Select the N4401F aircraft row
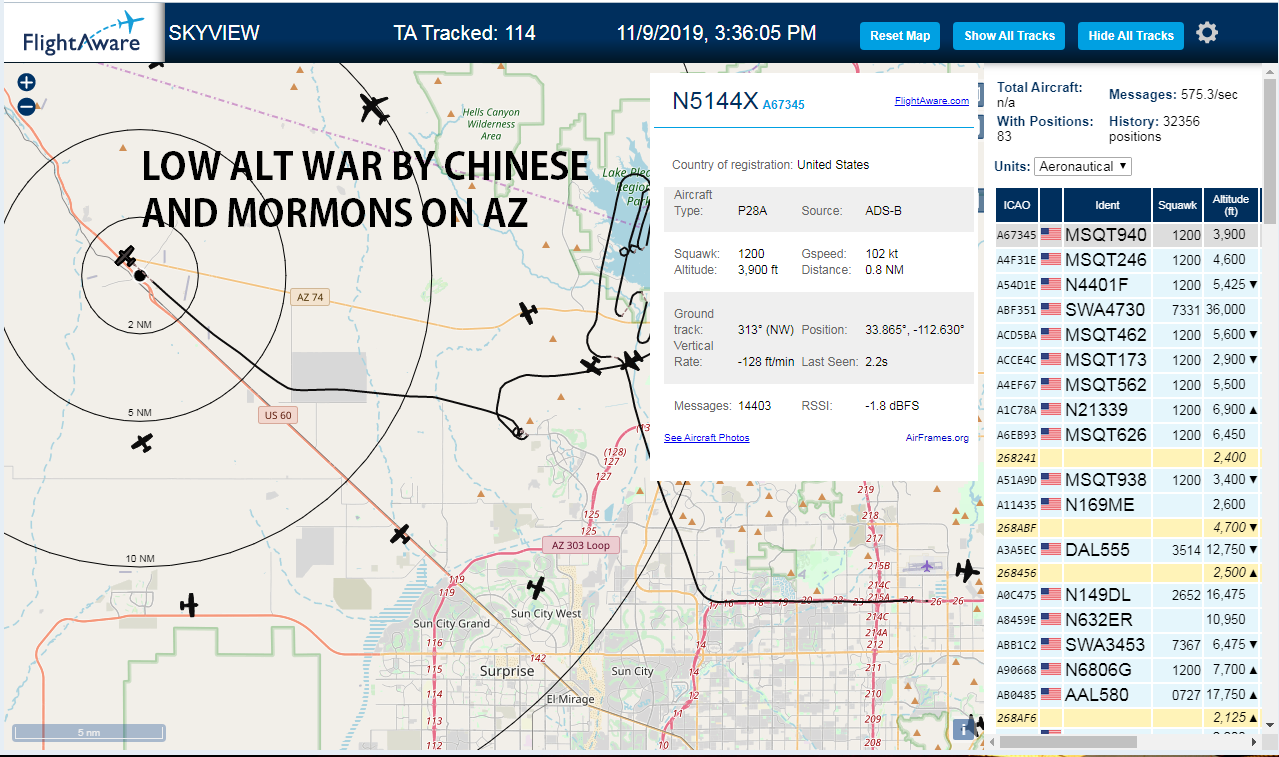Image resolution: width=1279 pixels, height=757 pixels. (1127, 285)
